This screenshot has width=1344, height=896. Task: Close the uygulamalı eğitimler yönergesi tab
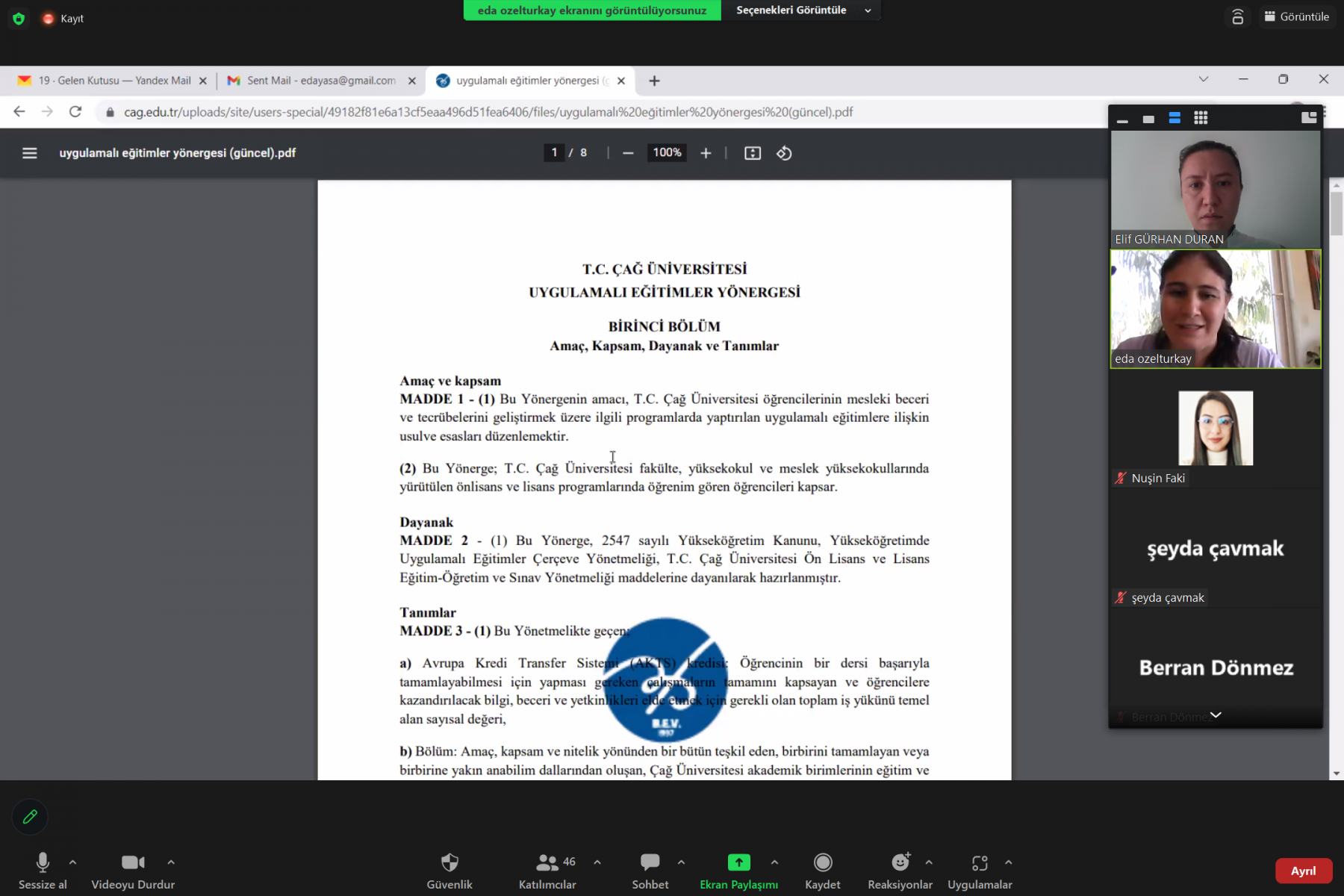(621, 81)
